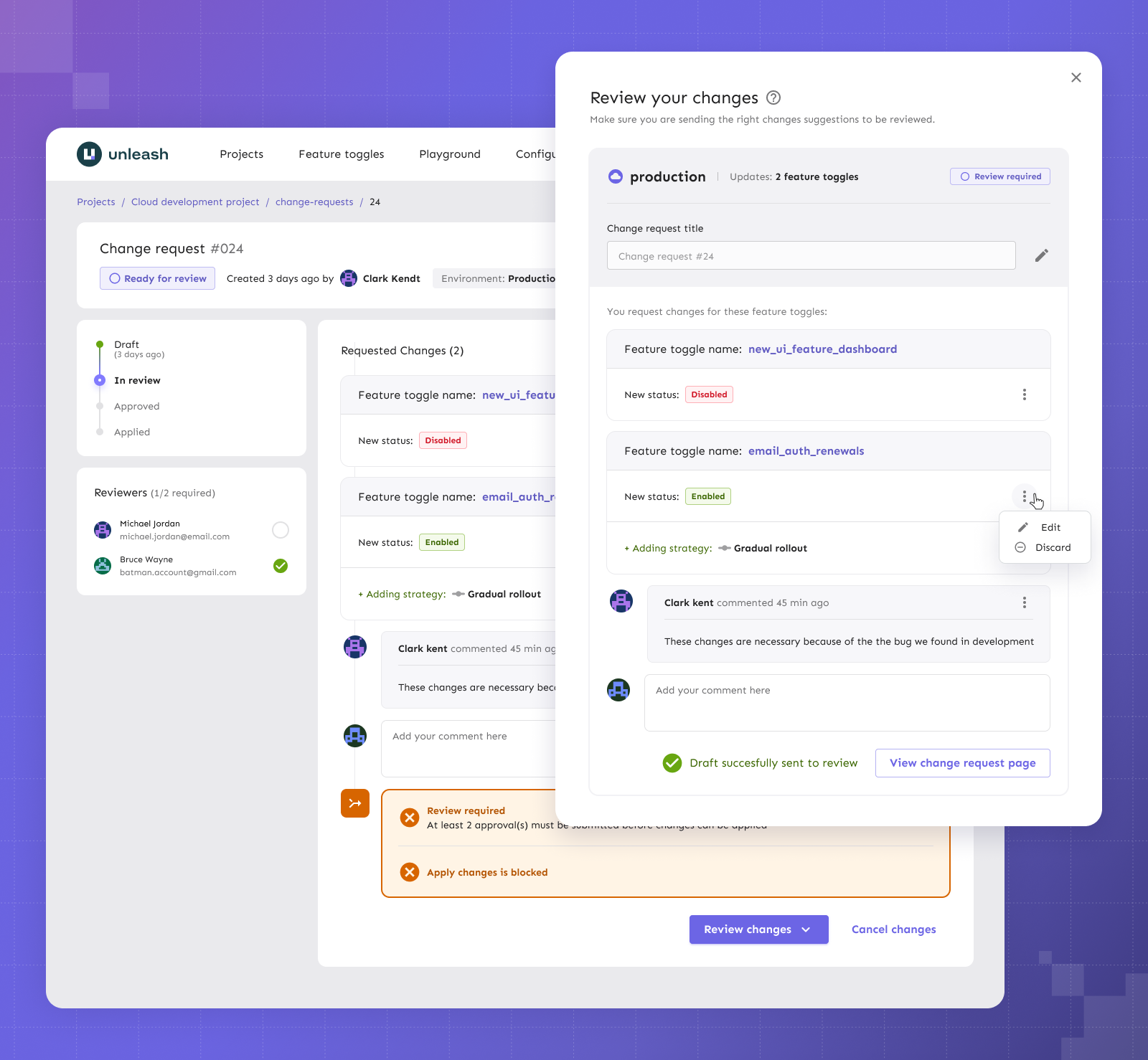Click Clark kent's avatar in the dialog comment
1148x1060 pixels.
click(621, 601)
